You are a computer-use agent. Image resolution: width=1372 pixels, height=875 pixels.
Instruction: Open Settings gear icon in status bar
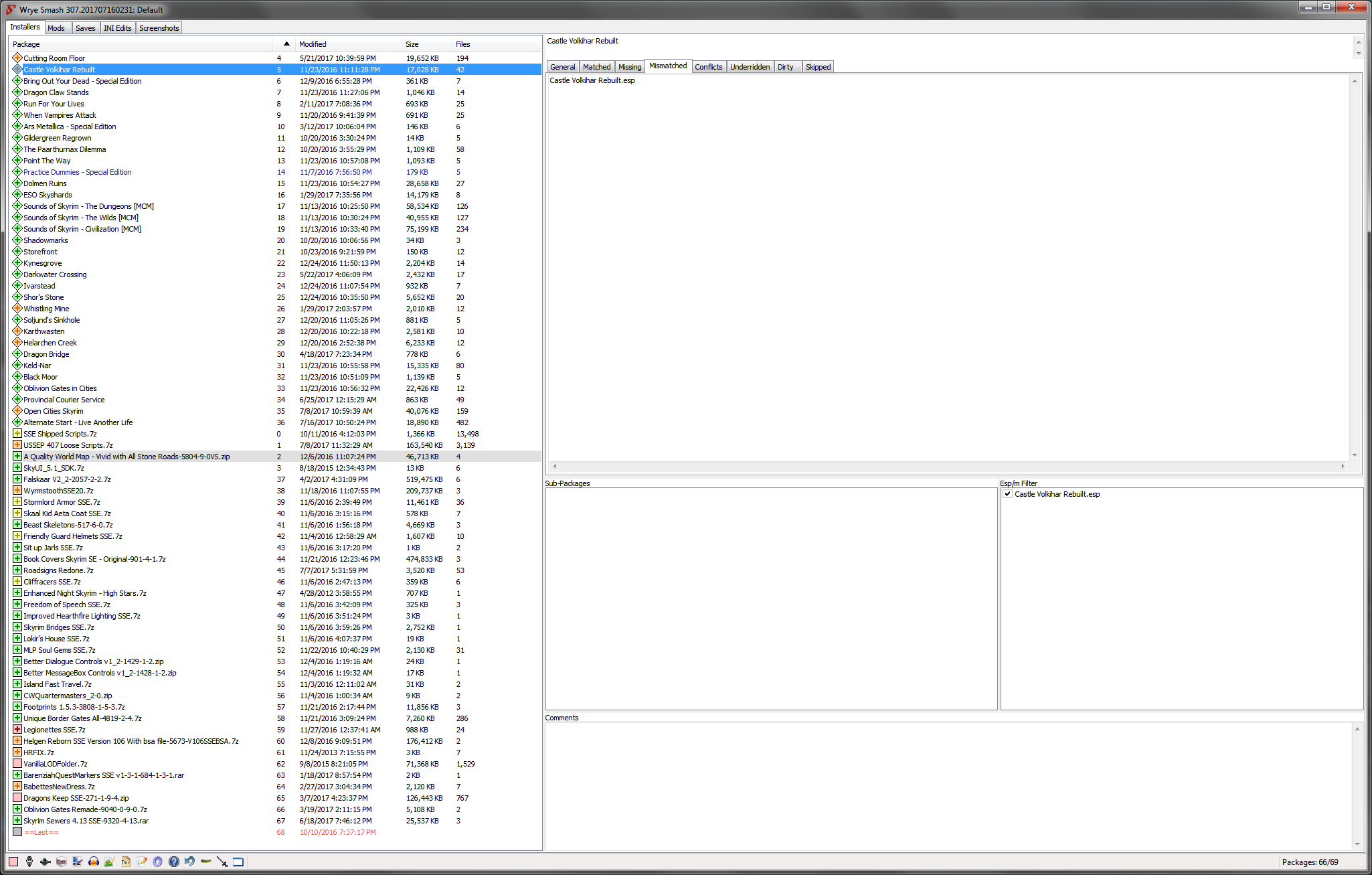point(158,862)
